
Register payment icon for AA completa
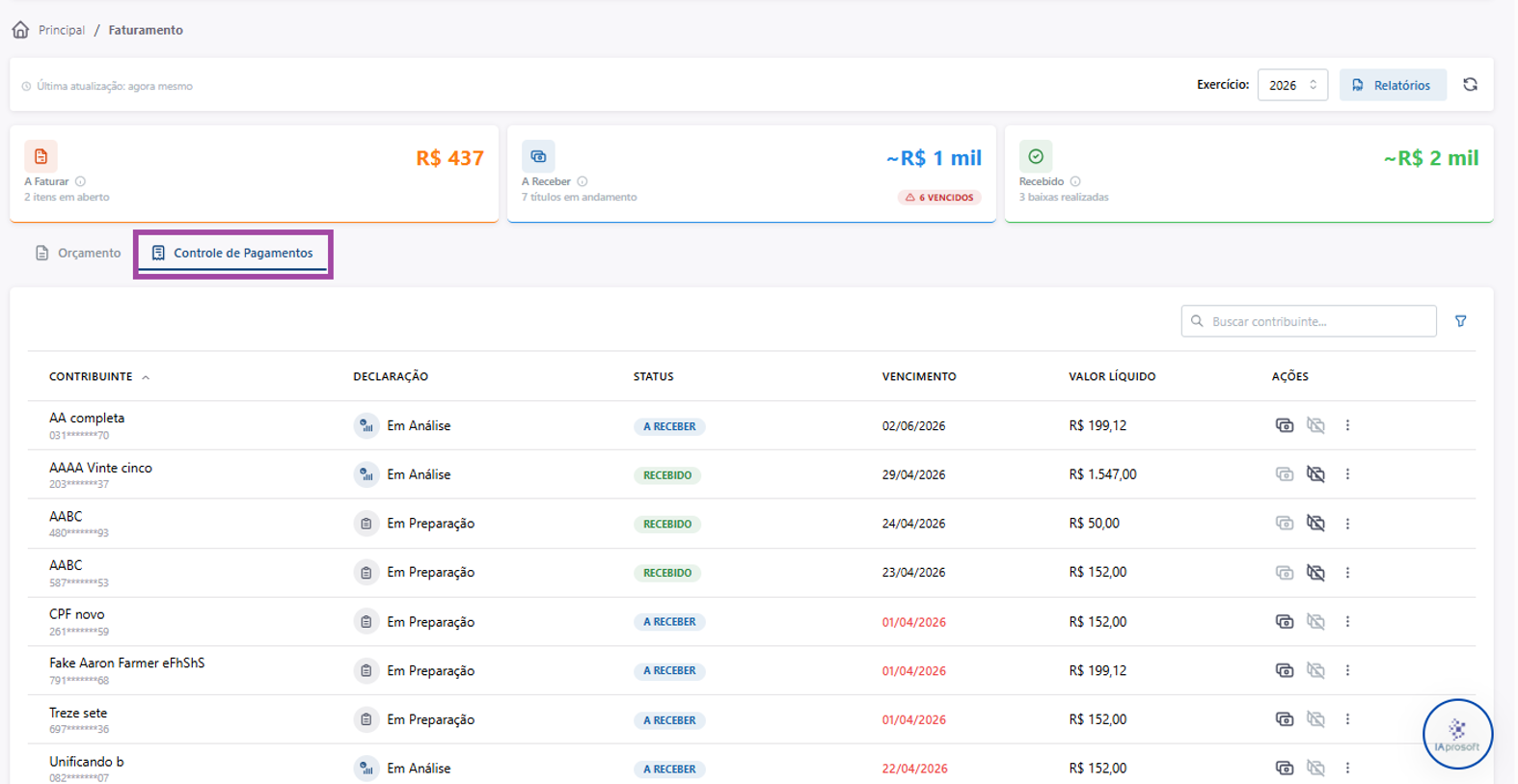click(x=1284, y=425)
